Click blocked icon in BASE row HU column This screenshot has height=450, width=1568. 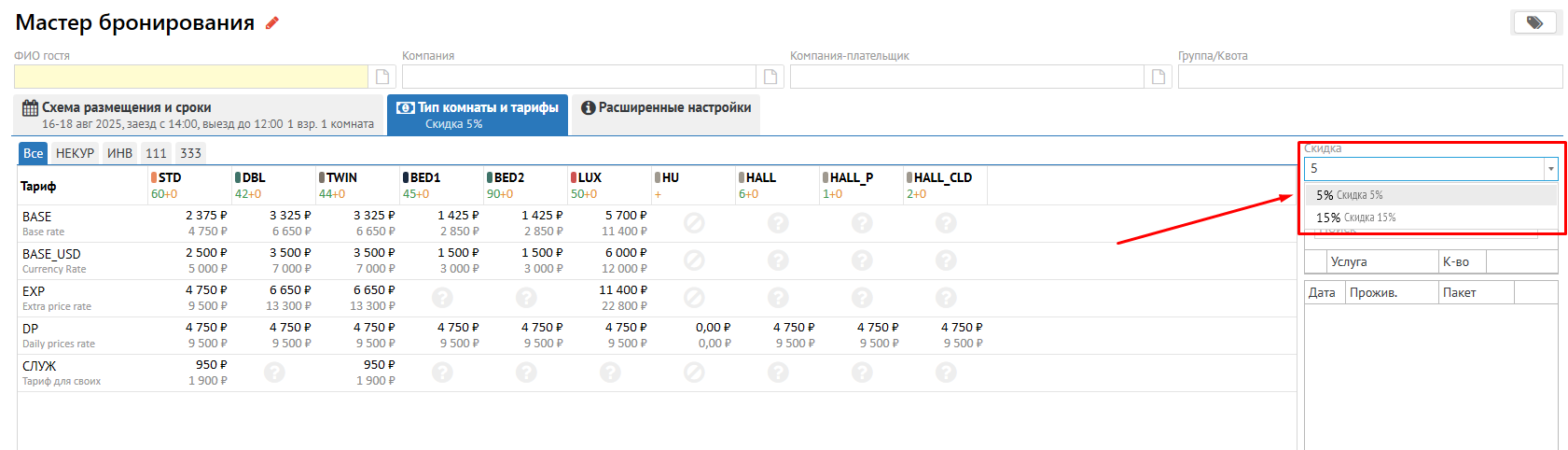694,223
